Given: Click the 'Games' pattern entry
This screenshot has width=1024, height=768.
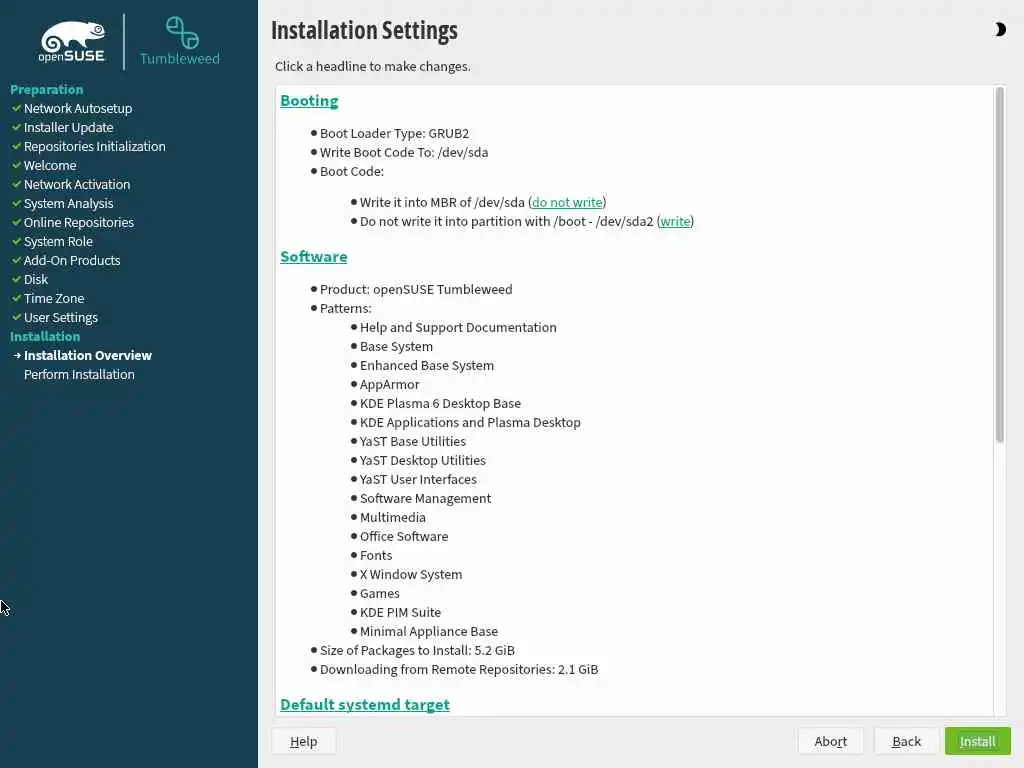Looking at the screenshot, I should coord(379,593).
